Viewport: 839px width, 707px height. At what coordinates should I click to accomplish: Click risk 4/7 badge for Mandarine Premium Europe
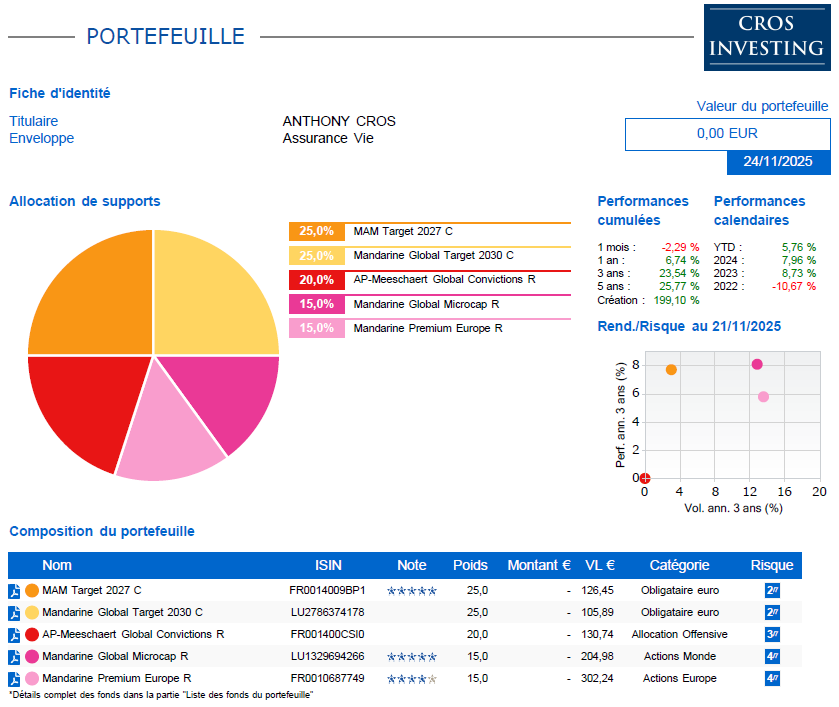[x=772, y=678]
